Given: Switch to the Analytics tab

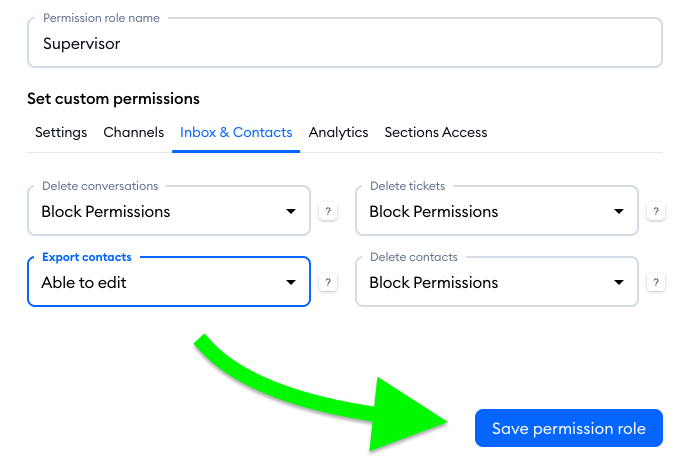Looking at the screenshot, I should point(338,132).
